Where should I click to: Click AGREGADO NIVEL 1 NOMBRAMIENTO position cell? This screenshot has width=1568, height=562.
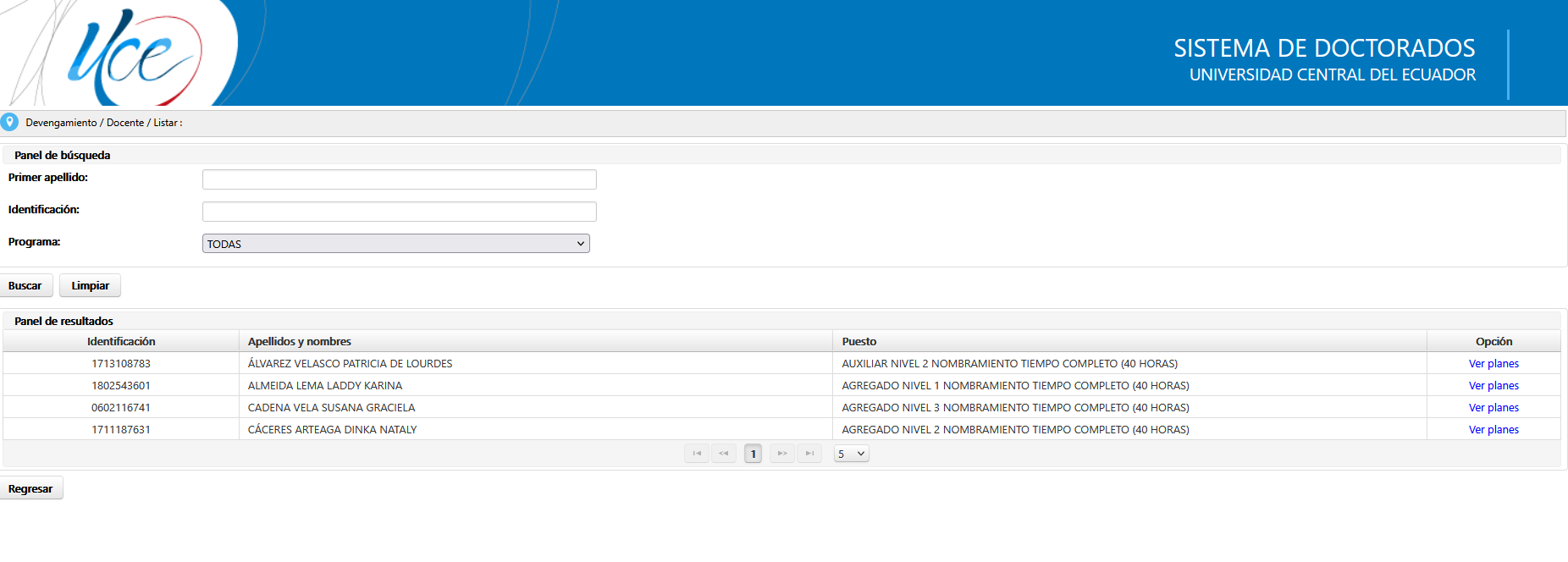click(x=1130, y=385)
